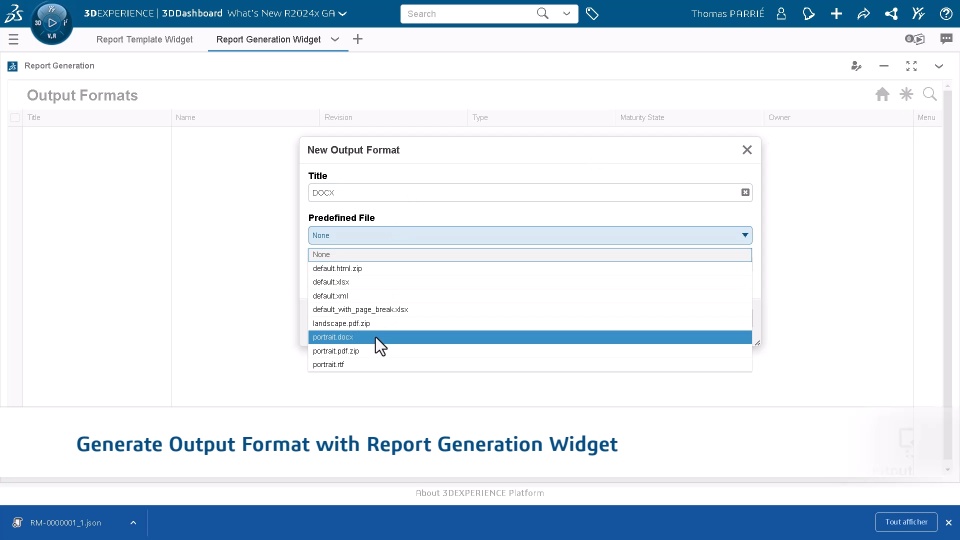960x540 pixels.
Task: Add a new dashboard tab
Action: click(x=358, y=39)
